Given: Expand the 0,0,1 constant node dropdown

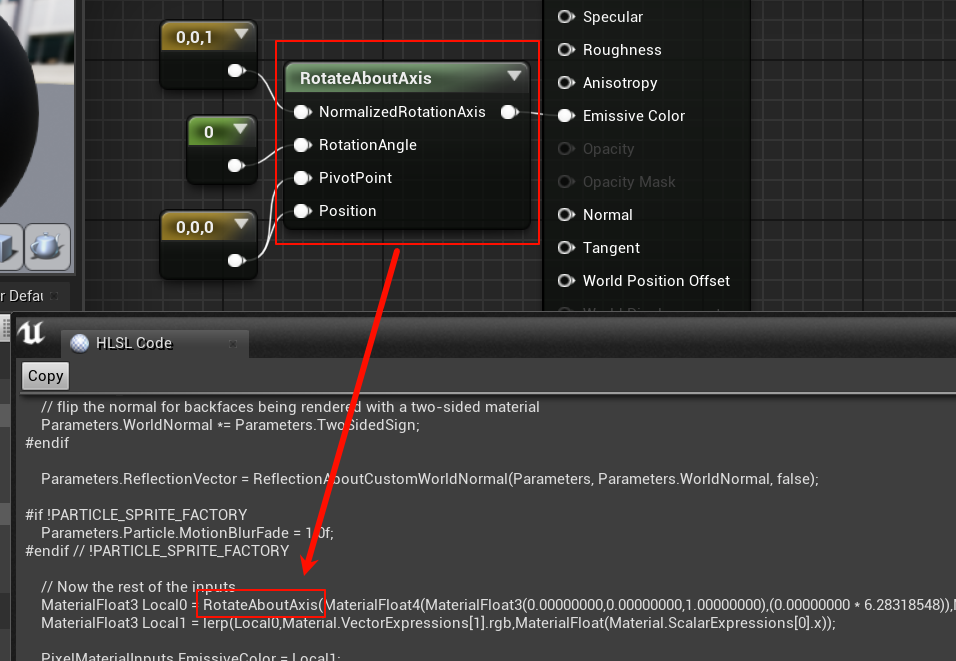Looking at the screenshot, I should tap(240, 33).
